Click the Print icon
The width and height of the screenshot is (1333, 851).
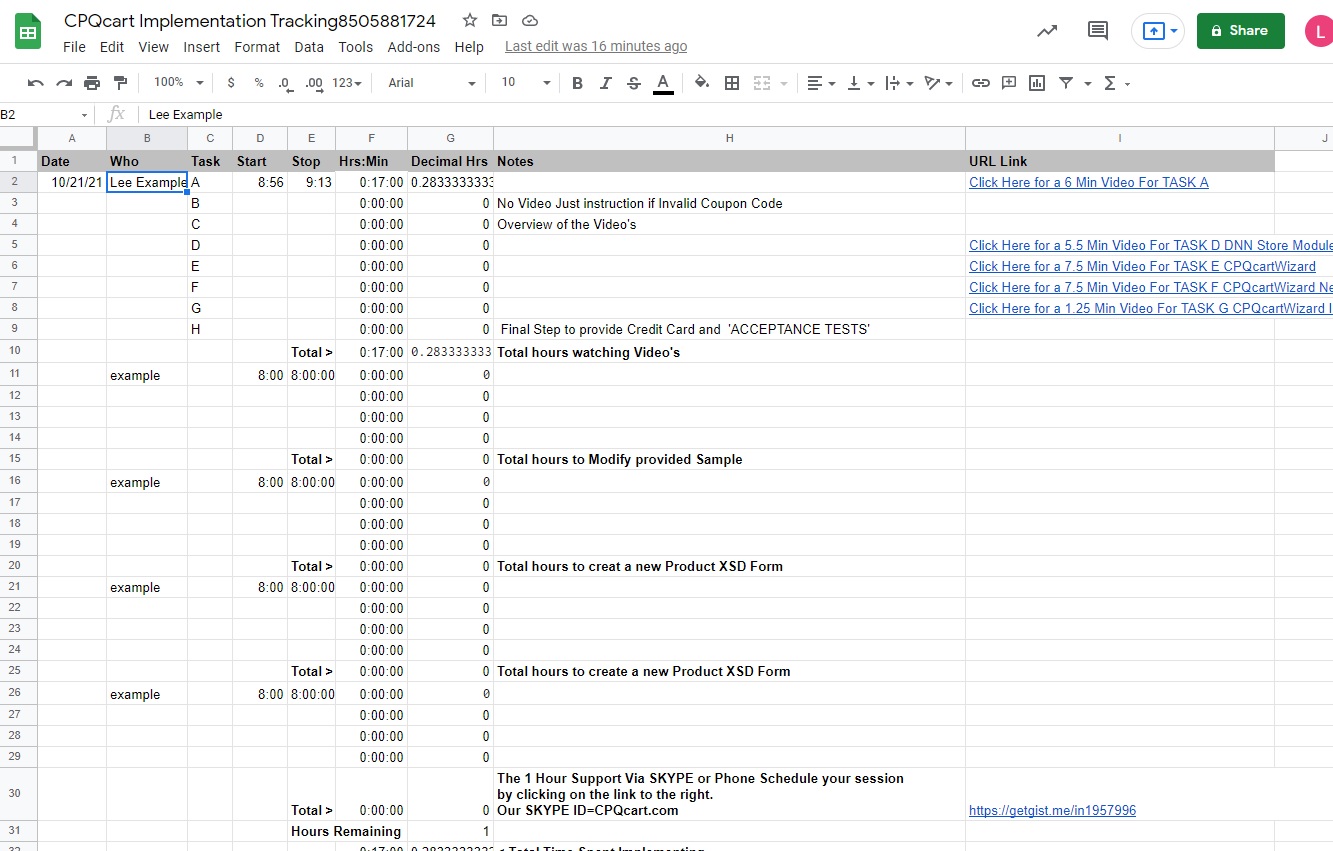92,83
